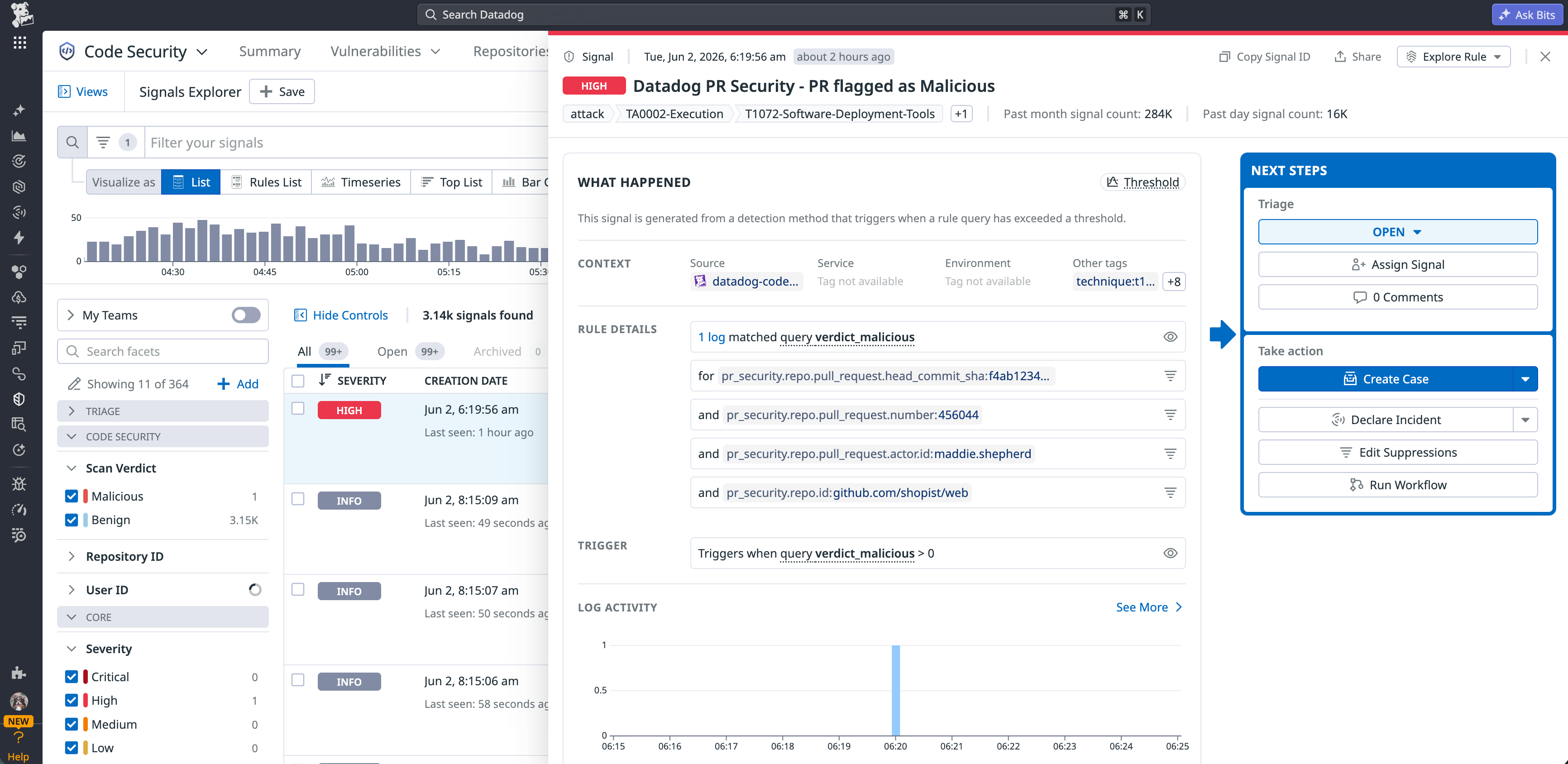The height and width of the screenshot is (764, 1568).
Task: Uncheck the High severity checkbox
Action: pos(71,700)
